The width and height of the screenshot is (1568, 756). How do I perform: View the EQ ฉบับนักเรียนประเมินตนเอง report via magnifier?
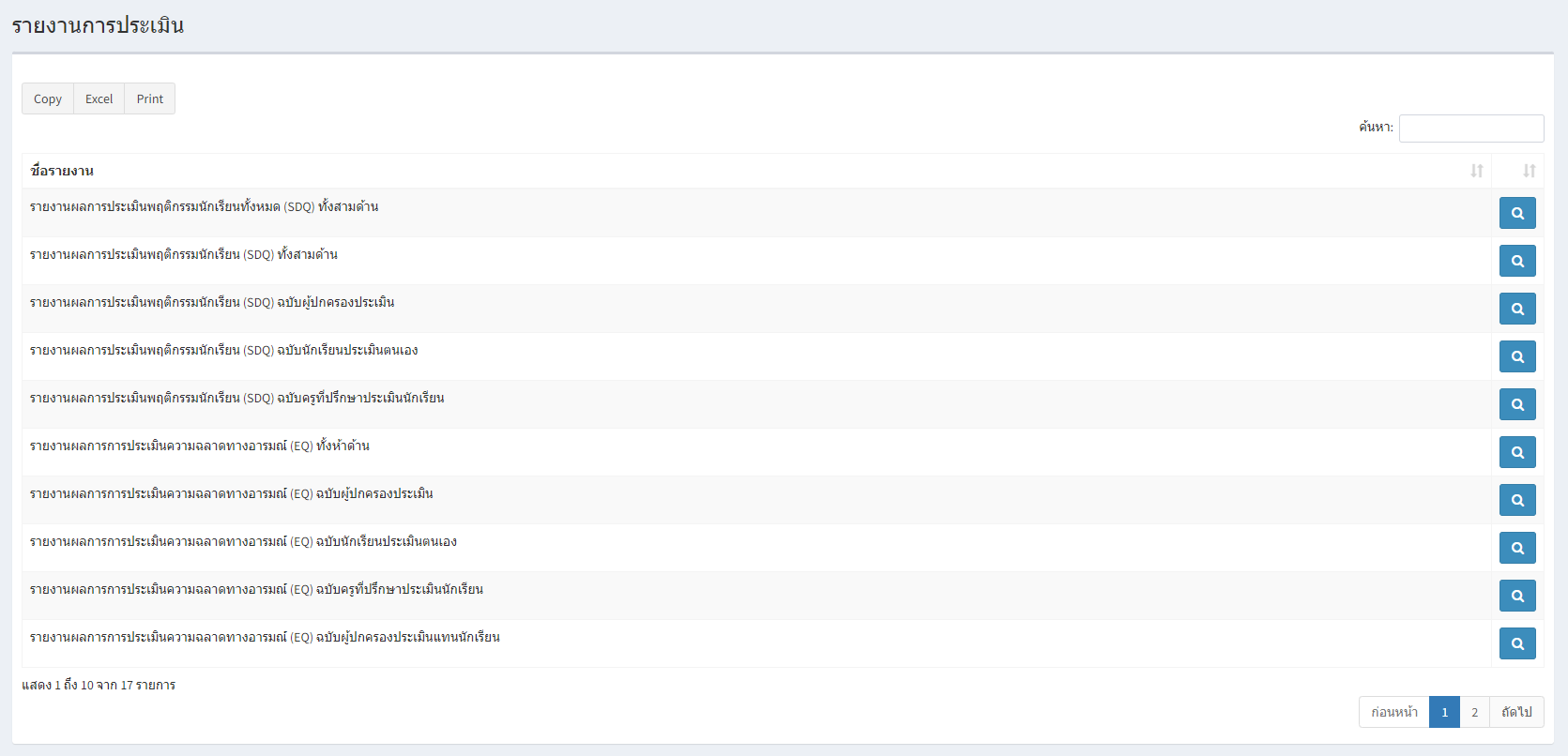tap(1517, 548)
